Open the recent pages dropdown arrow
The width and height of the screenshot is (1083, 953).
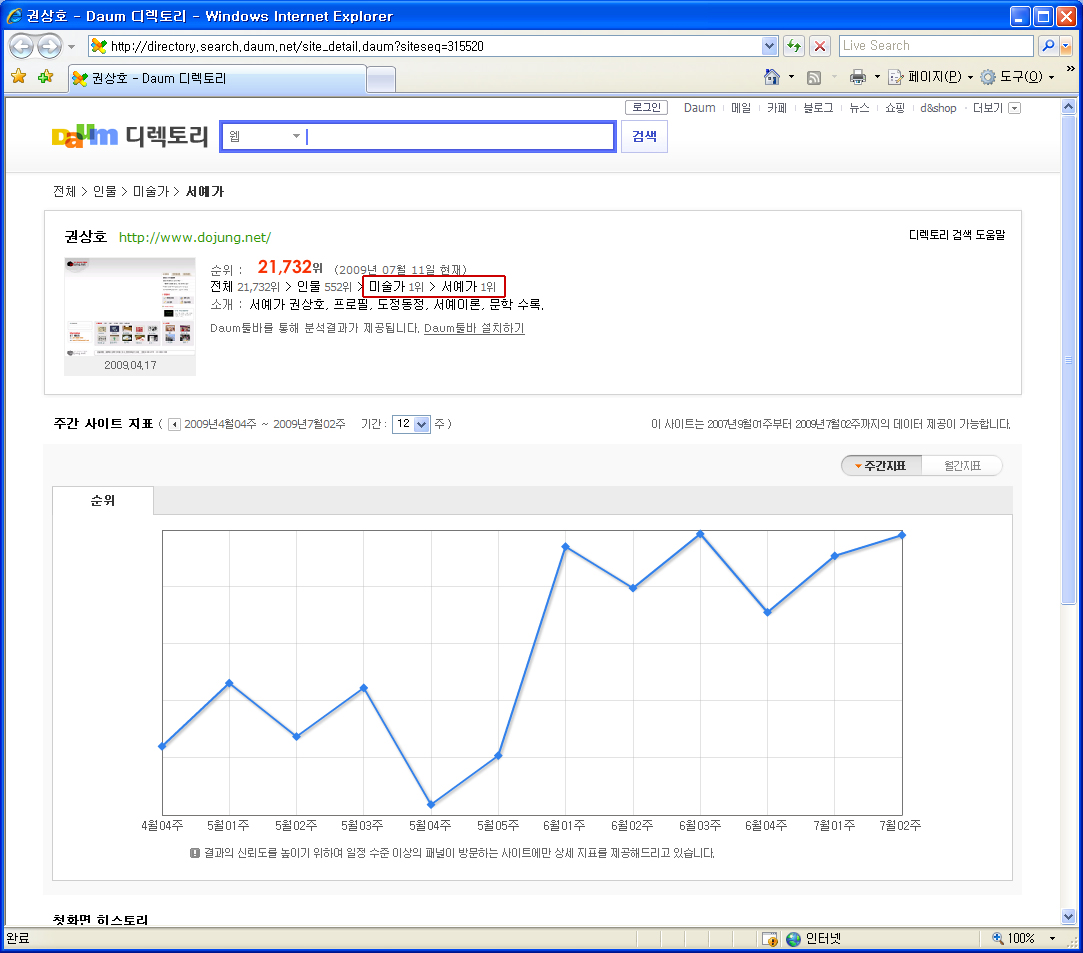pyautogui.click(x=72, y=47)
